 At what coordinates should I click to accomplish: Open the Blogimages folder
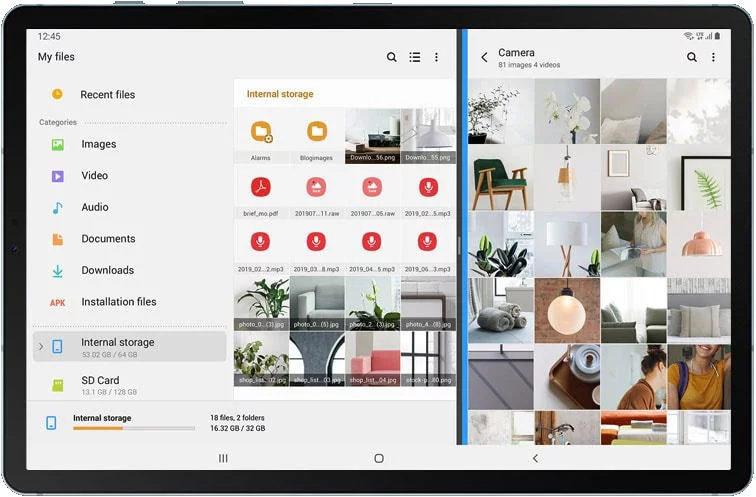317,132
